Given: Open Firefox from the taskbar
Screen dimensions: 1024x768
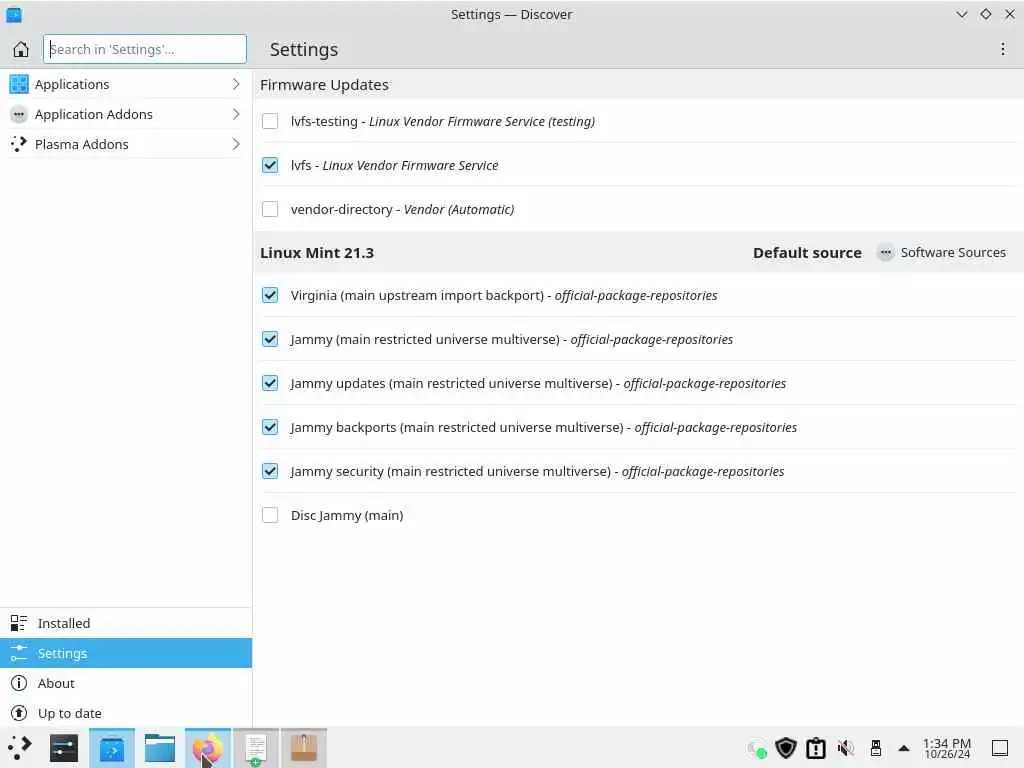Looking at the screenshot, I should [208, 748].
